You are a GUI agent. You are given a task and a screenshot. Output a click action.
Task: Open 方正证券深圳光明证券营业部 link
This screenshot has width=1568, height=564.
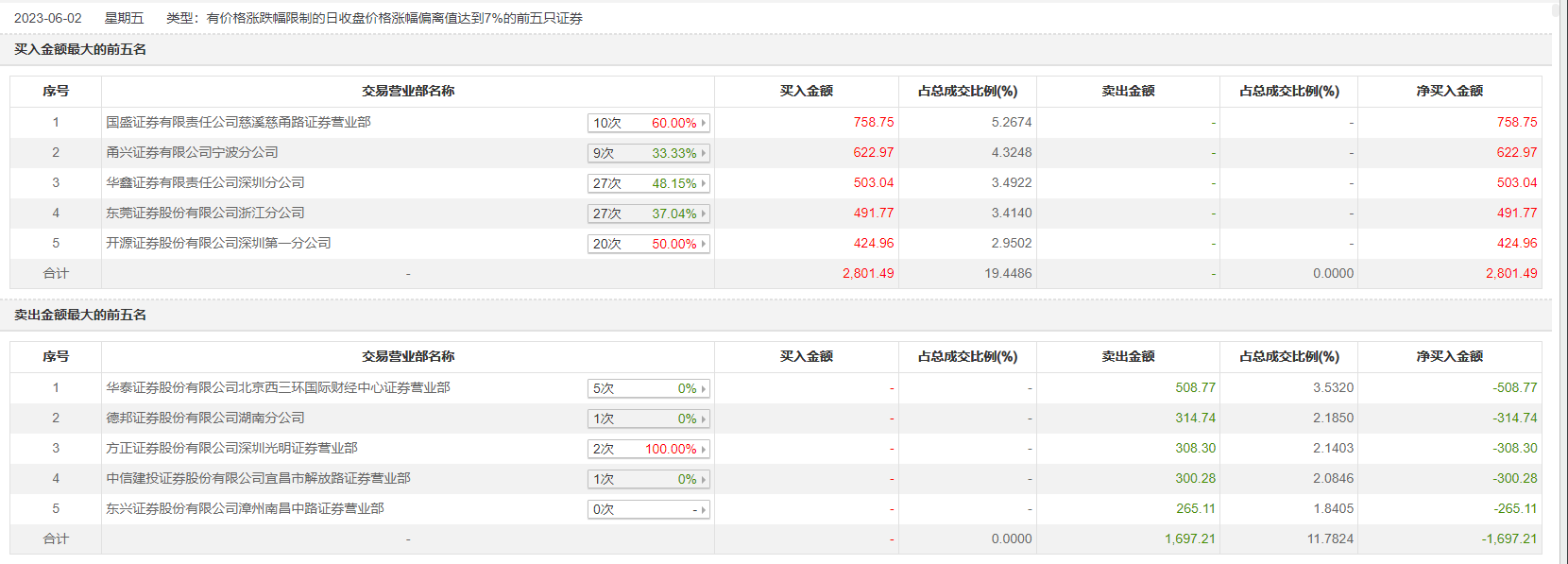[x=231, y=448]
